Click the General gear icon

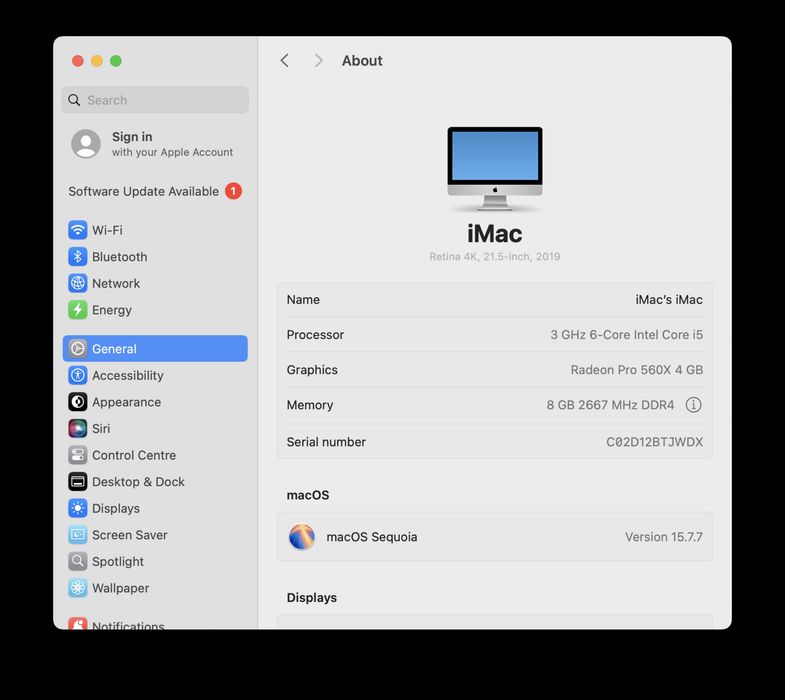coord(78,348)
